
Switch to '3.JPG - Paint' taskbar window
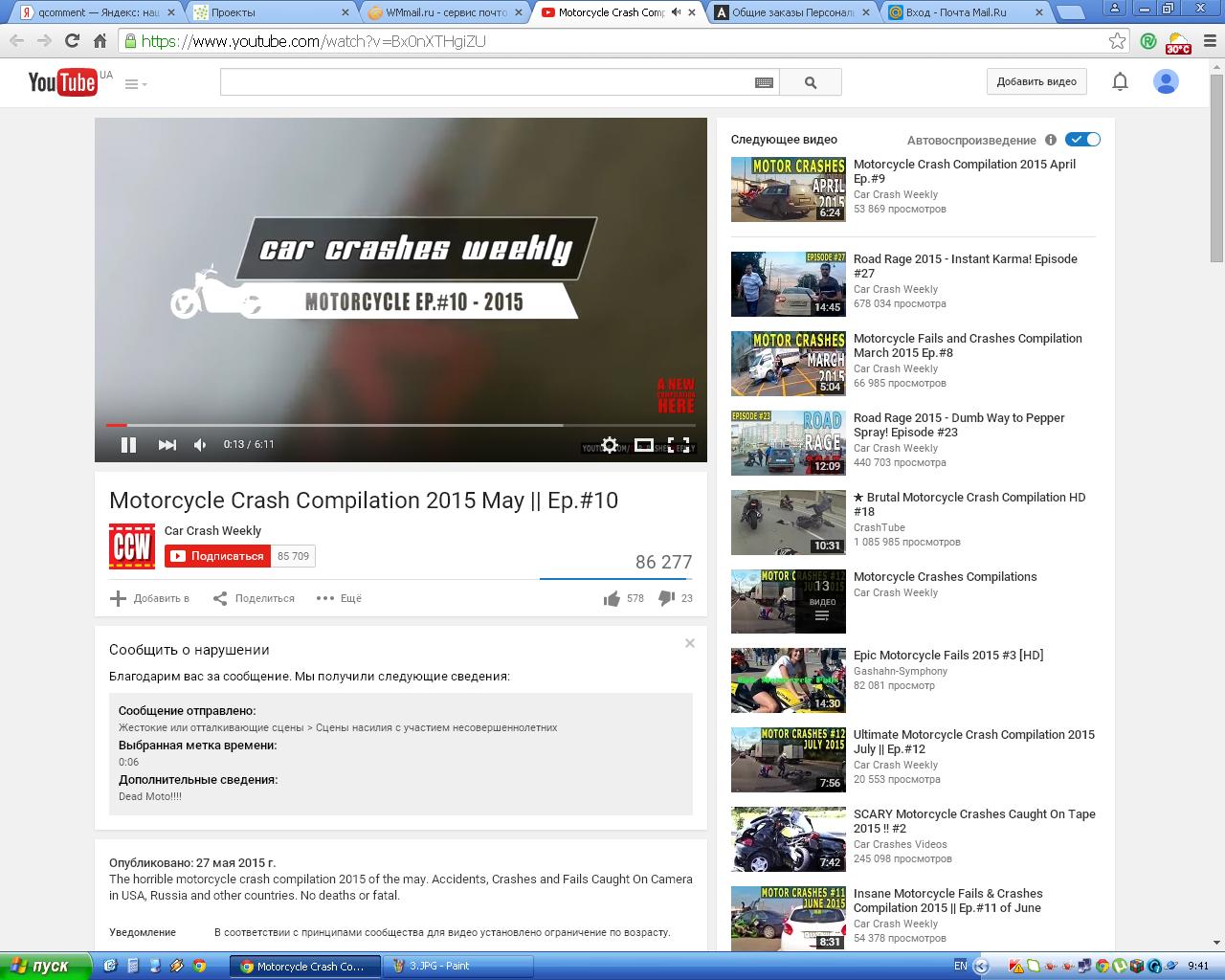(x=457, y=966)
